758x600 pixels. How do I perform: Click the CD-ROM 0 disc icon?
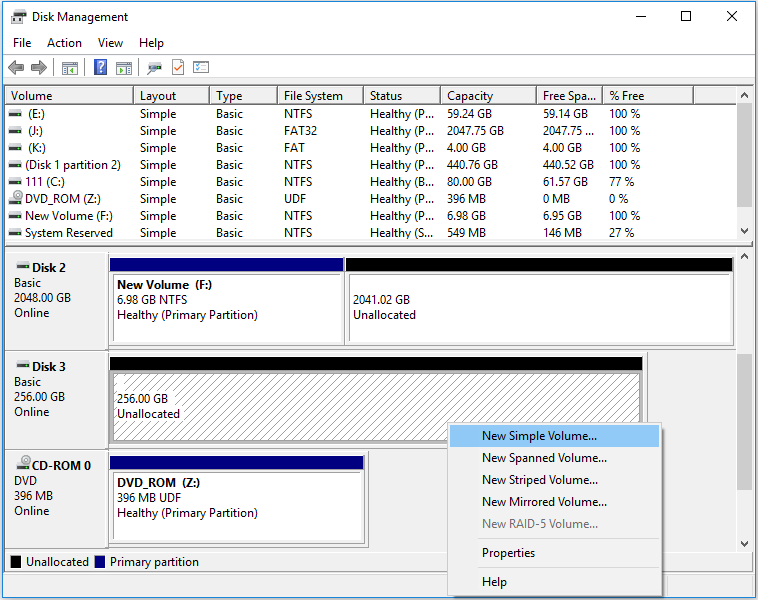click(x=23, y=463)
